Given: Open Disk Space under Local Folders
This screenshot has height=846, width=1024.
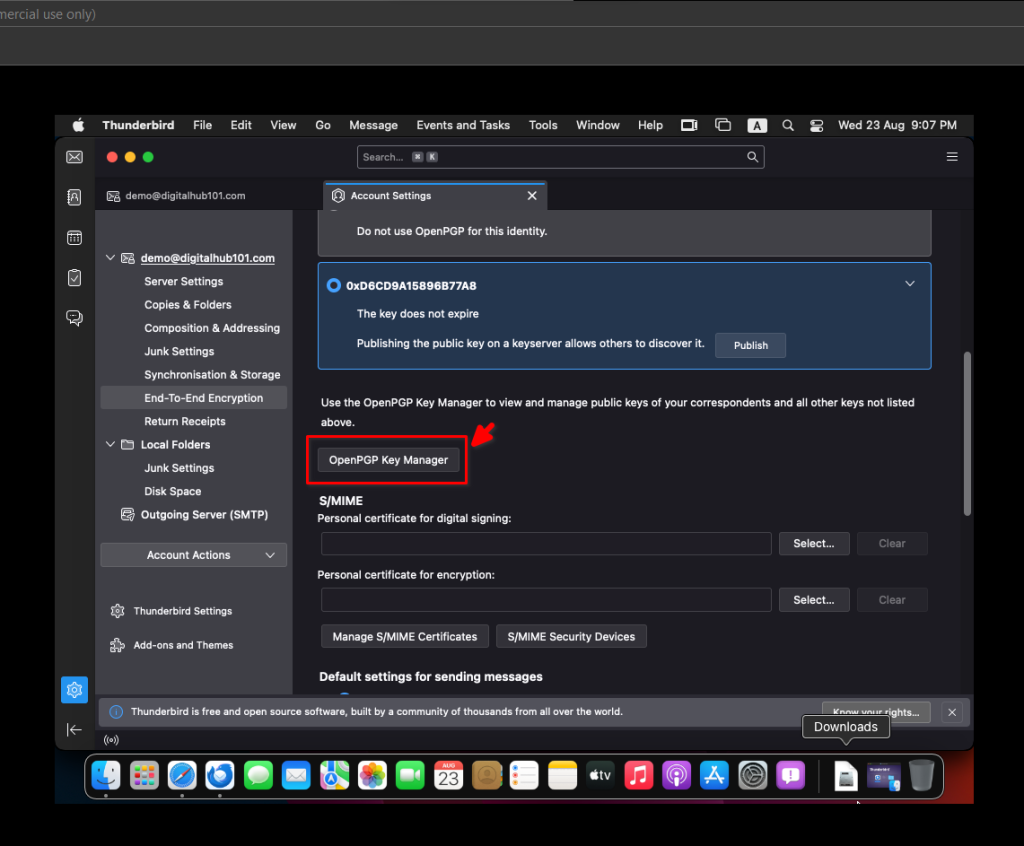Looking at the screenshot, I should pyautogui.click(x=172, y=491).
